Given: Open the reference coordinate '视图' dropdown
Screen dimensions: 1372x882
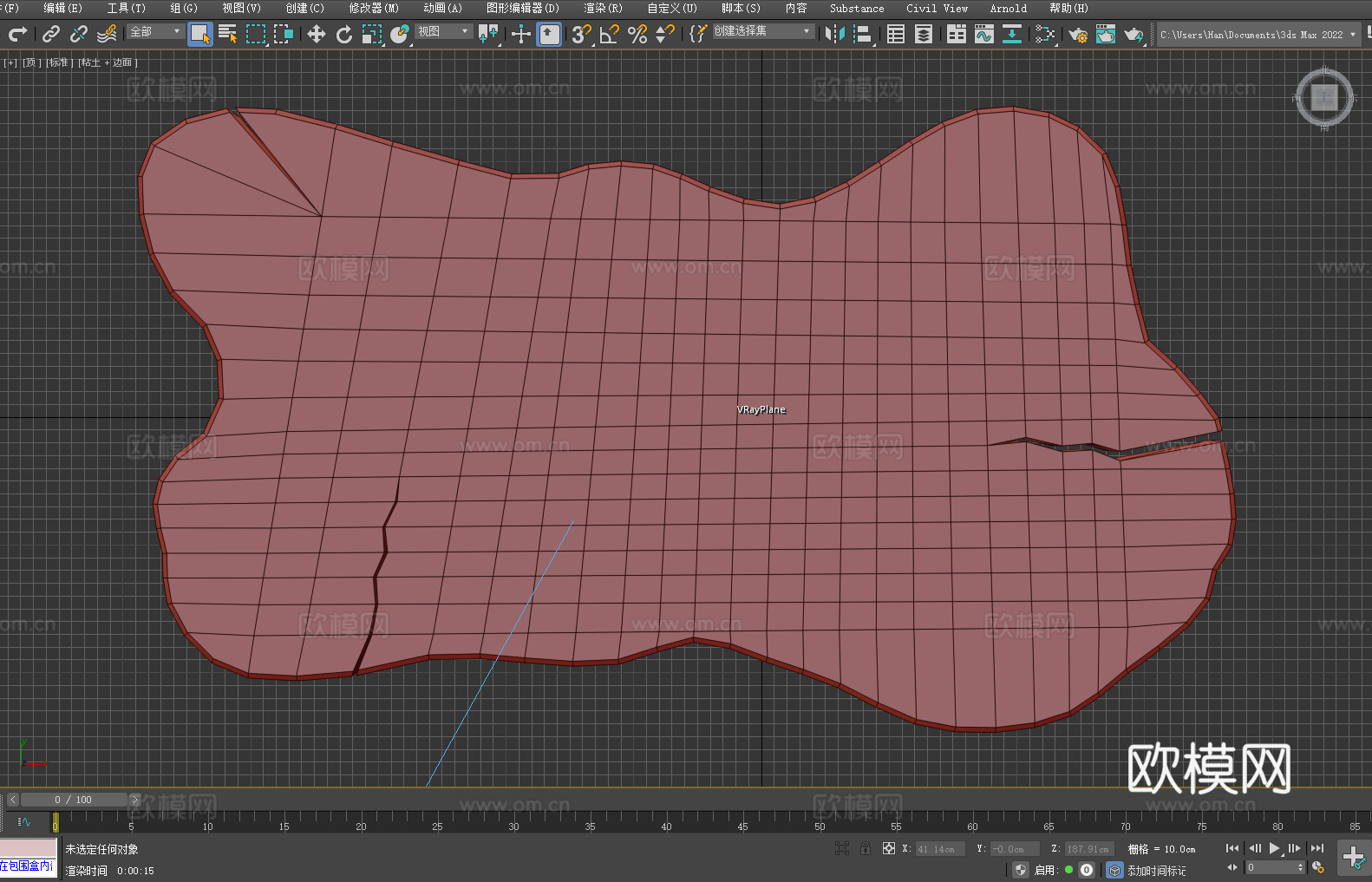Looking at the screenshot, I should click(443, 31).
